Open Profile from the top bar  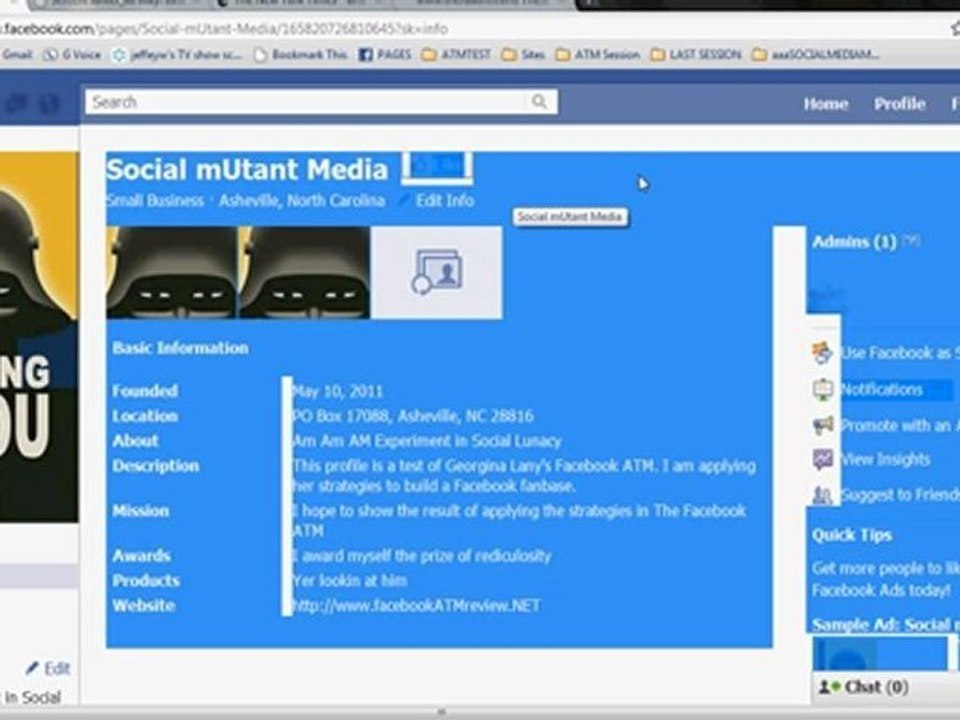[x=899, y=104]
